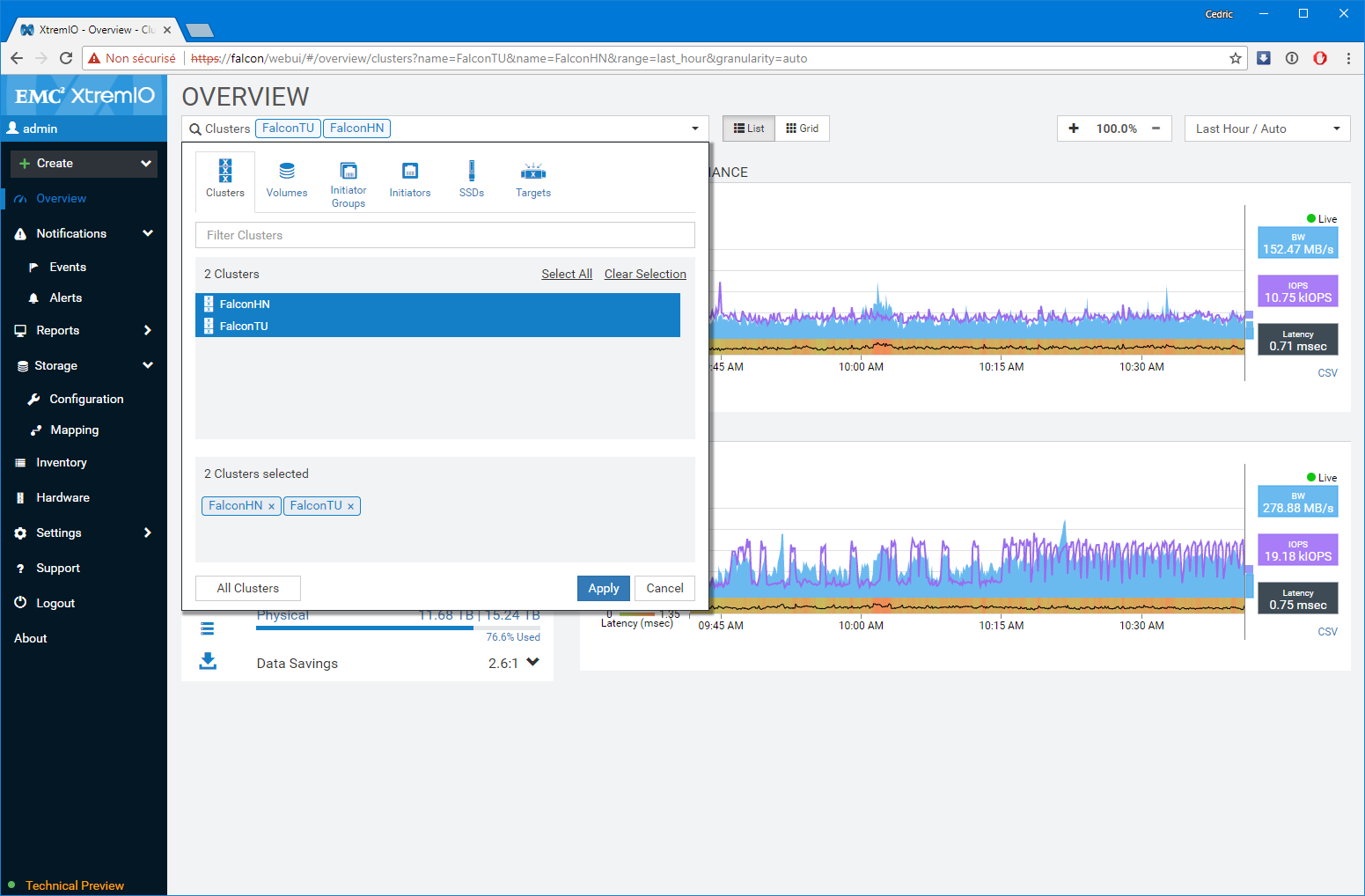Open the Initiator Groups icon tab
Viewport: 1365px width, 896px height.
(349, 171)
